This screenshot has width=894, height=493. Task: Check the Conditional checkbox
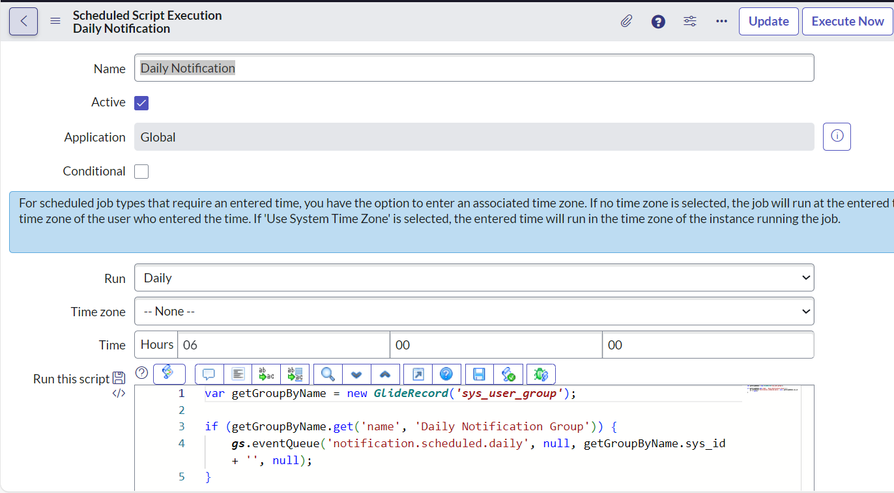(141, 172)
